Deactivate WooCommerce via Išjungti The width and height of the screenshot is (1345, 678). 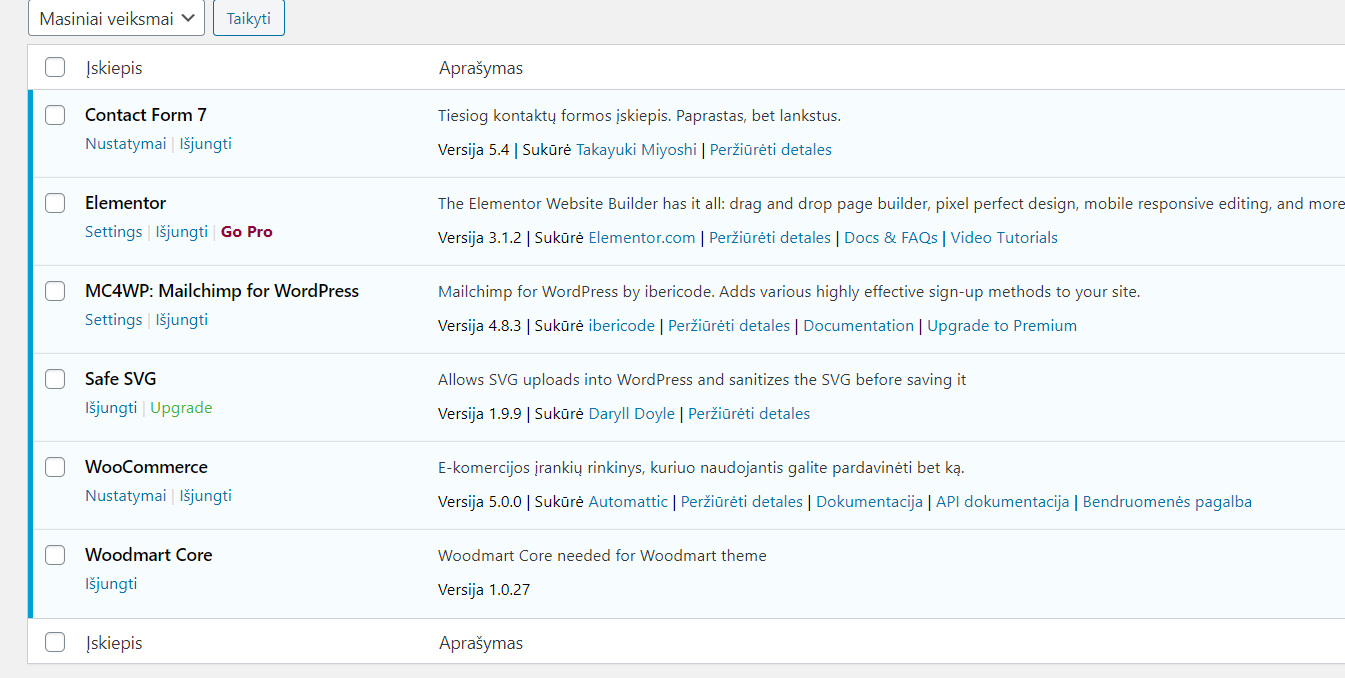click(x=205, y=496)
